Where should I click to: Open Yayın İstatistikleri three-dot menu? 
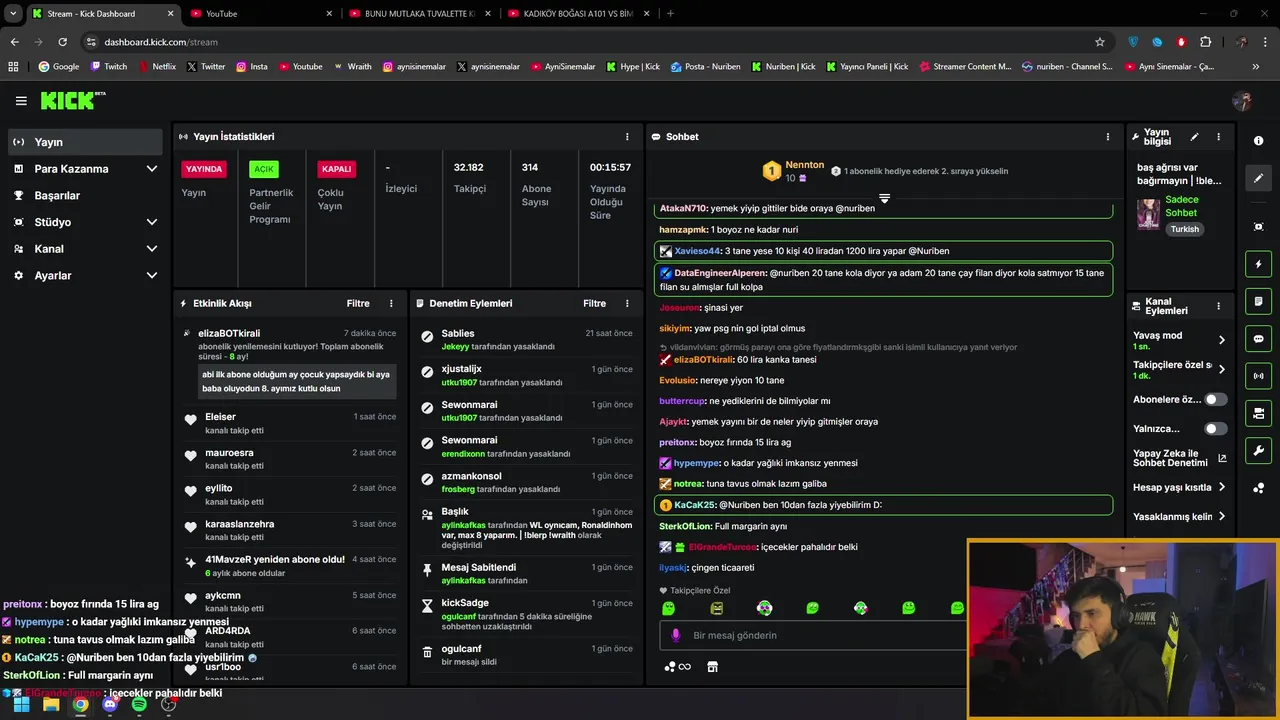(x=627, y=137)
